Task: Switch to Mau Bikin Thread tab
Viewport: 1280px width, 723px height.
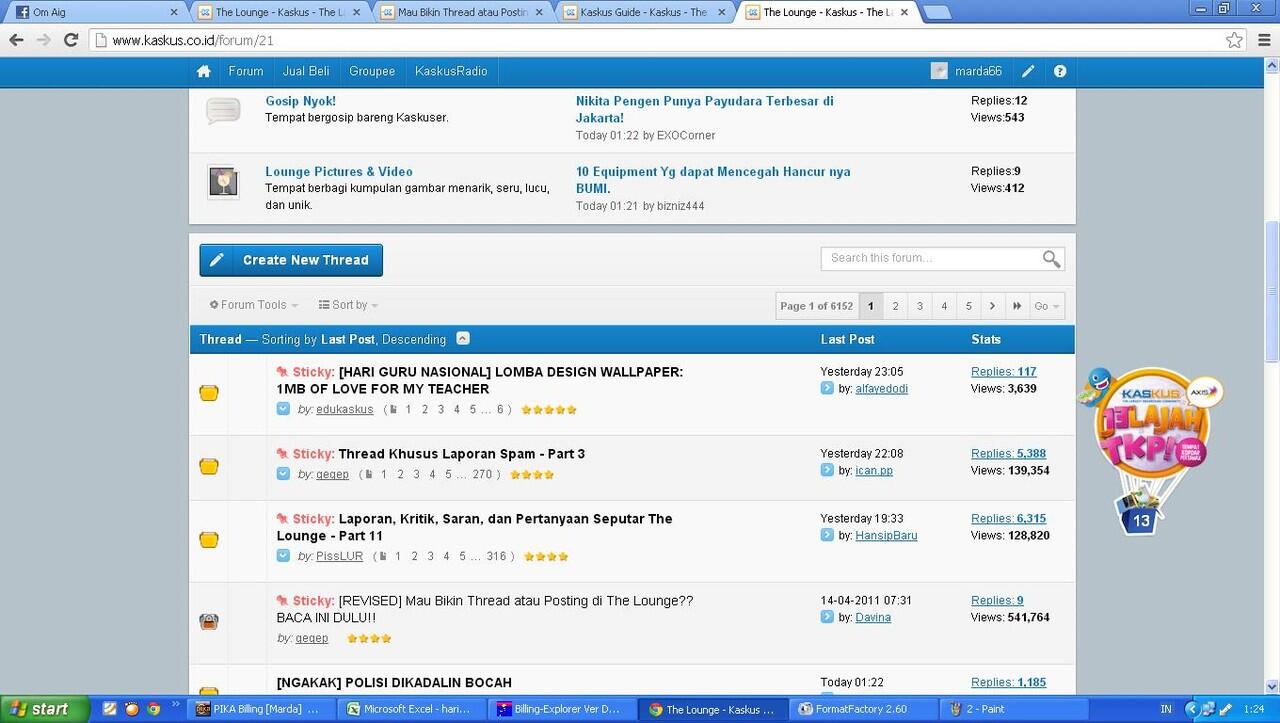Action: pos(462,12)
